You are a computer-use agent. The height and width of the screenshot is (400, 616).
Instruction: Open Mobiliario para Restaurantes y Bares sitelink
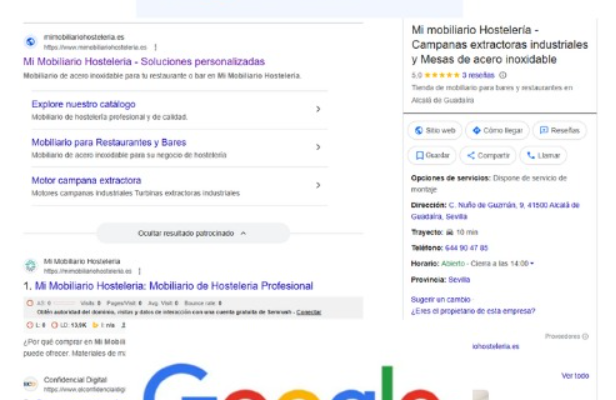point(109,142)
